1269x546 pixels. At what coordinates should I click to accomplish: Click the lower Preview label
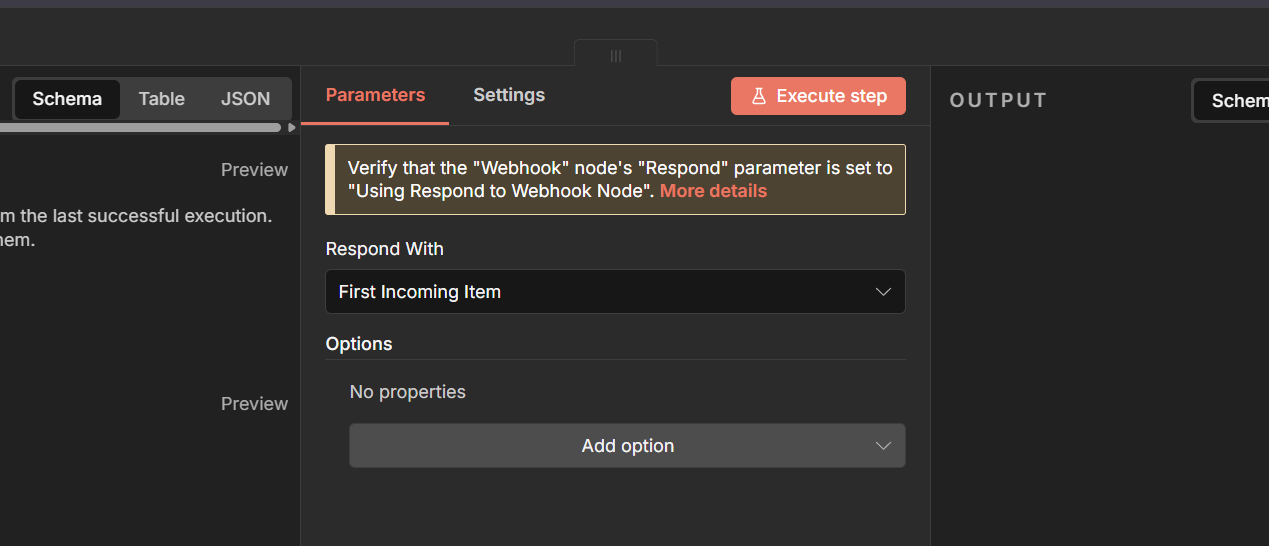click(x=254, y=404)
